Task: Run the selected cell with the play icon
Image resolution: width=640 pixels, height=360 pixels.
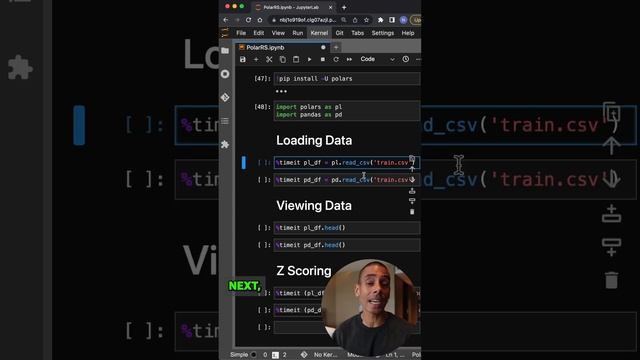Action: [309, 60]
